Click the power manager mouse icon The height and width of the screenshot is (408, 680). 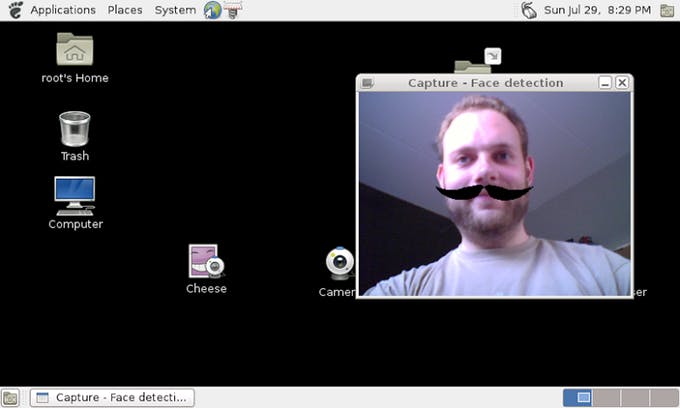(x=529, y=10)
